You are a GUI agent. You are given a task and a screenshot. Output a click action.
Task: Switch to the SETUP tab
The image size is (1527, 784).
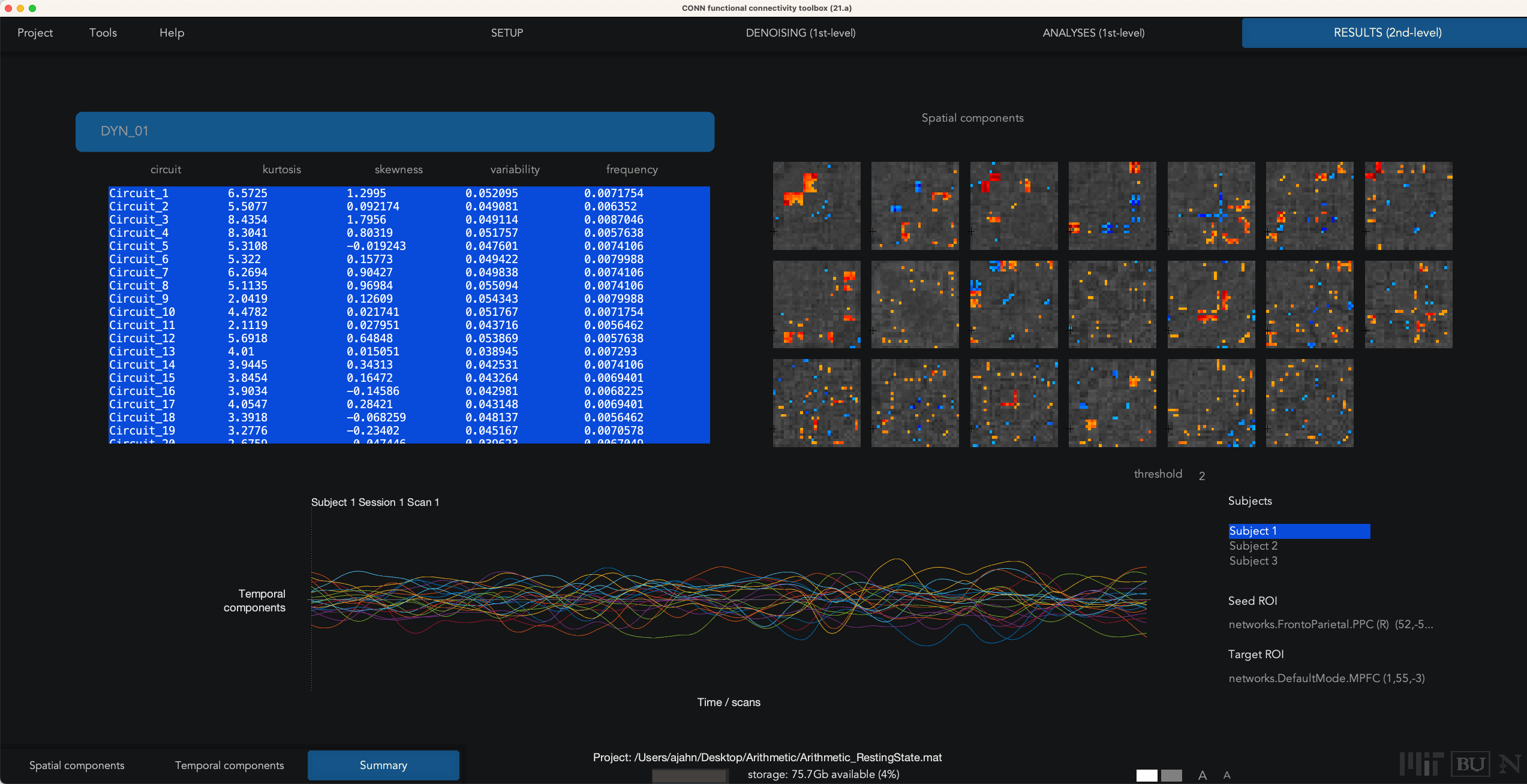pyautogui.click(x=507, y=33)
